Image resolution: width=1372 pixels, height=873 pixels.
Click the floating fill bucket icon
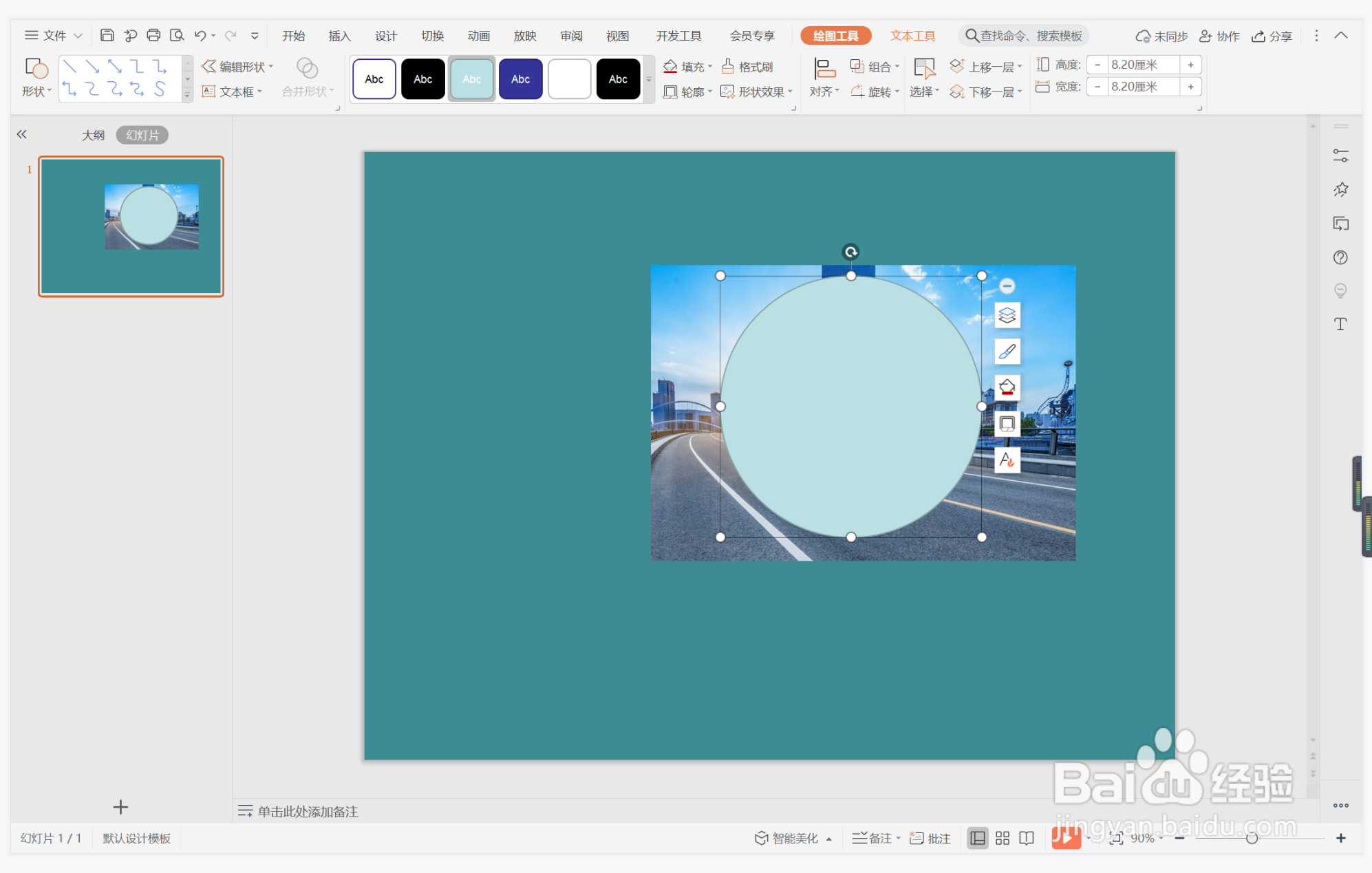click(x=1007, y=387)
